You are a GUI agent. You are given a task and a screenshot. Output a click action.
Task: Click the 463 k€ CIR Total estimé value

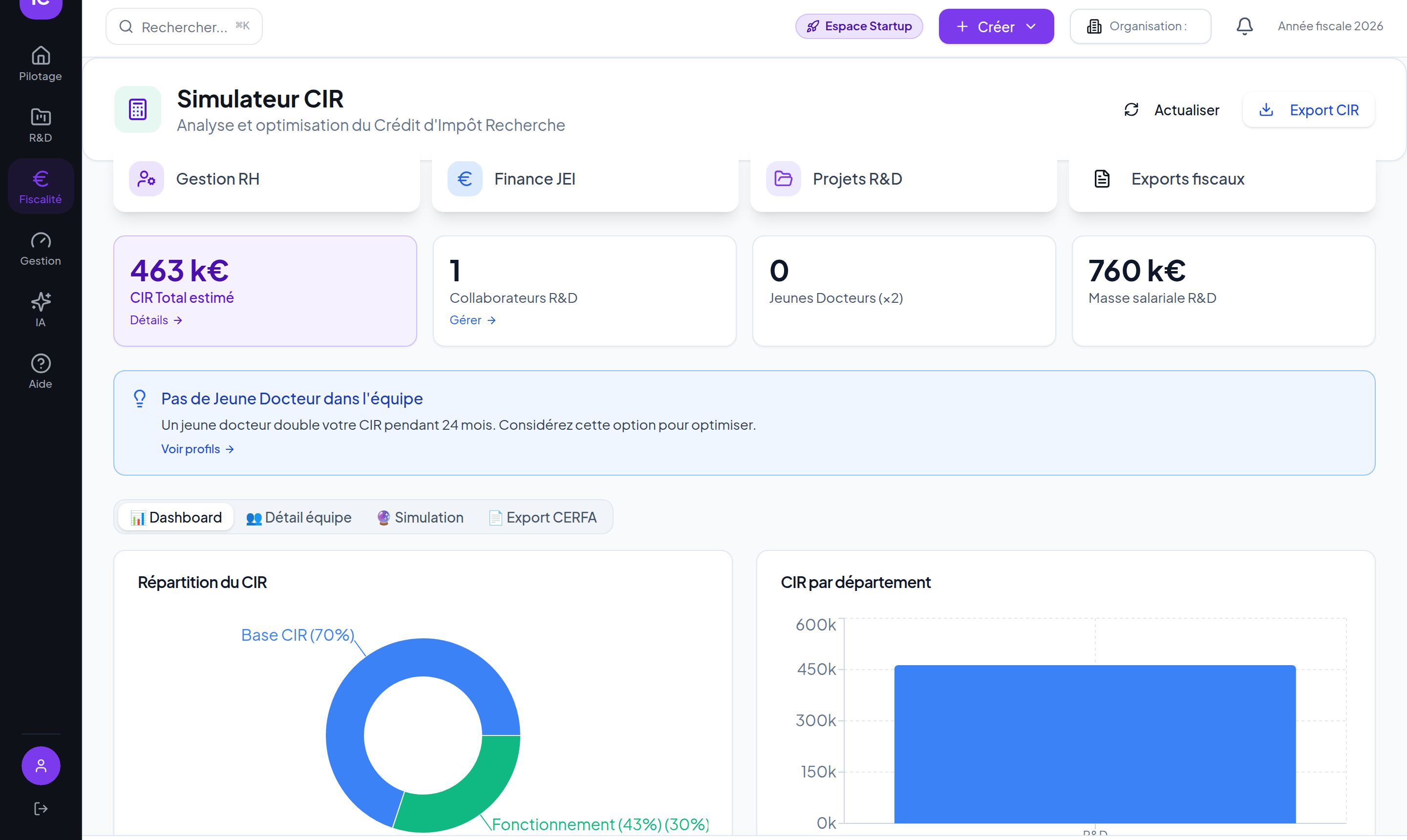179,271
